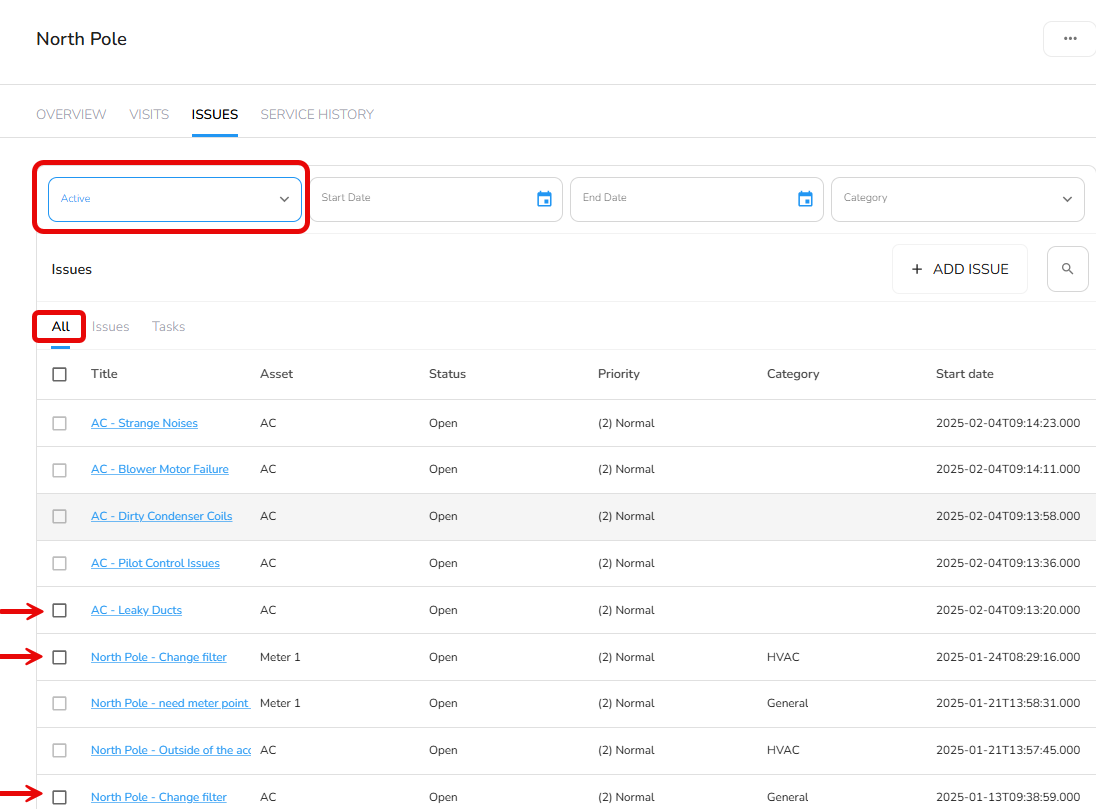Click the Title column header

click(104, 373)
